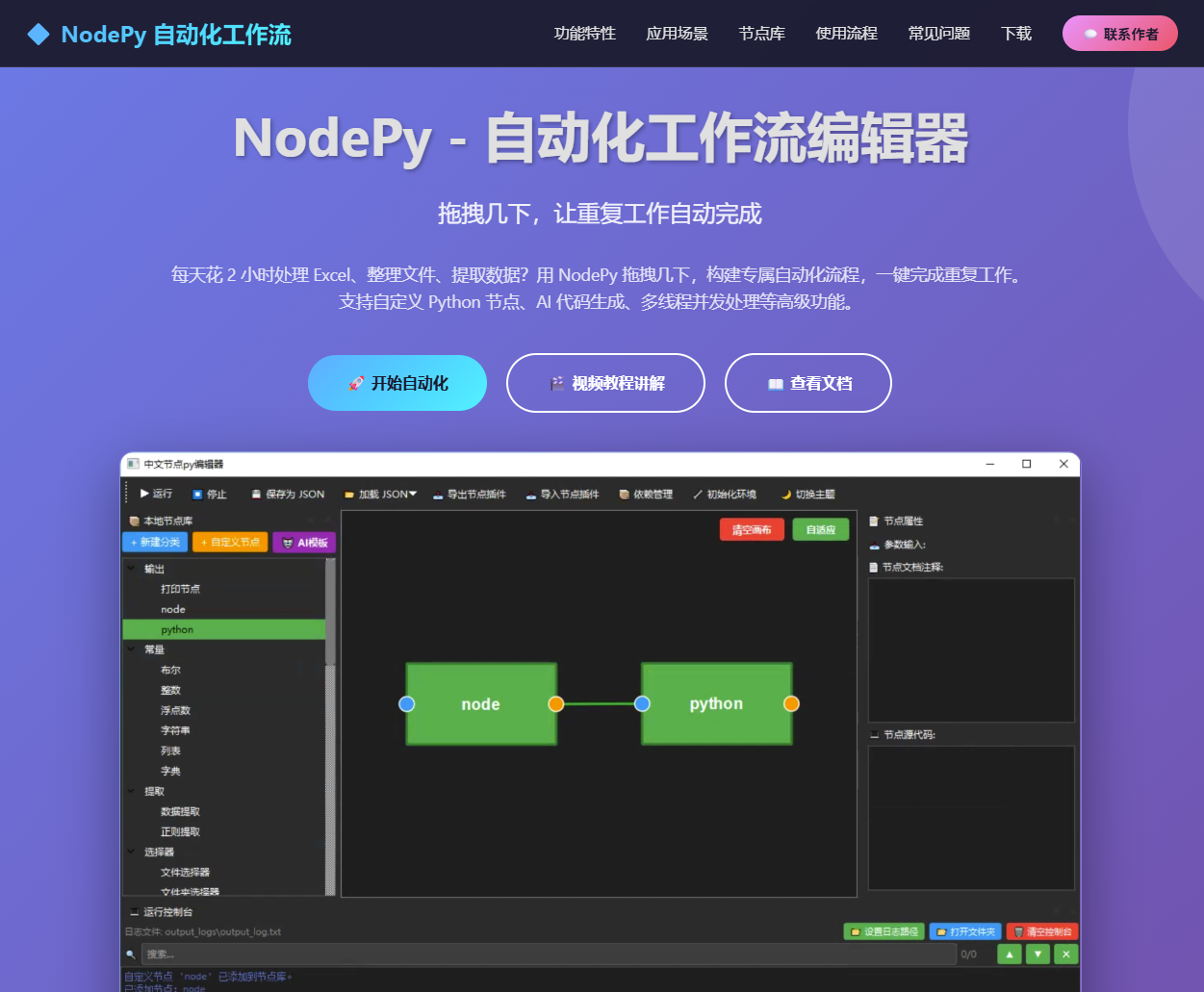Open the 应用场景 navigation item
Screen dimensions: 1204x992
677,34
